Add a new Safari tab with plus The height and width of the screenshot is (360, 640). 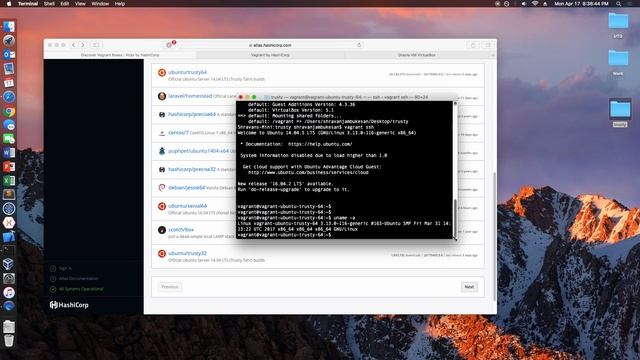coord(493,55)
